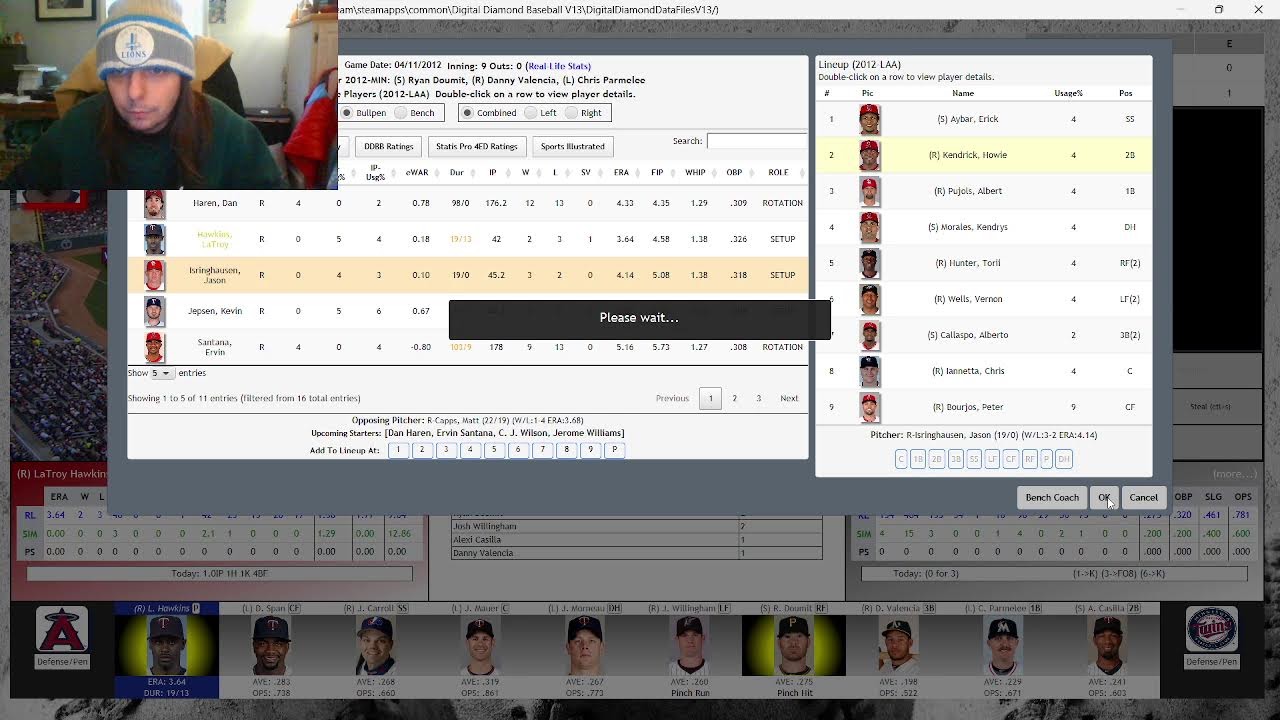This screenshot has width=1280, height=720.
Task: Sort table by ROLE column
Action: pyautogui.click(x=778, y=172)
